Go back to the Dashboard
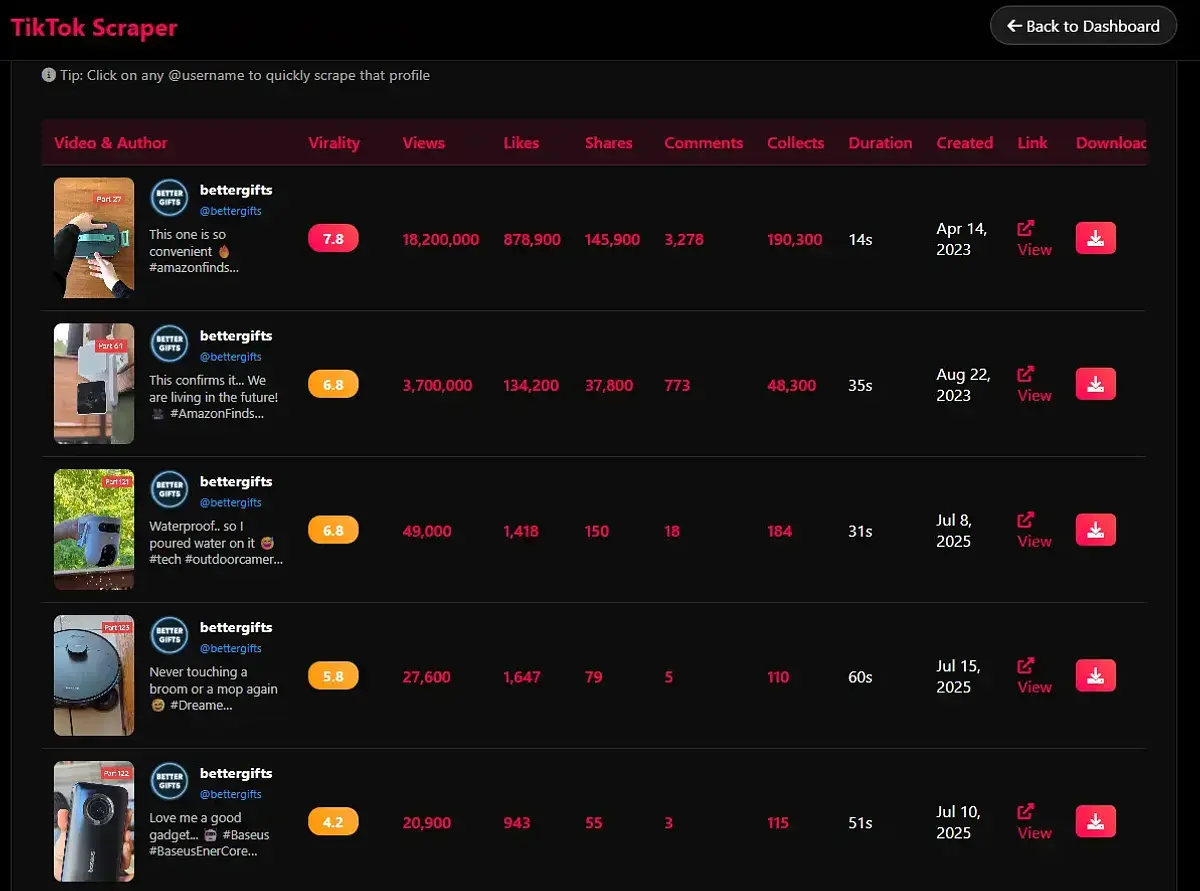This screenshot has width=1200, height=891. click(x=1083, y=26)
